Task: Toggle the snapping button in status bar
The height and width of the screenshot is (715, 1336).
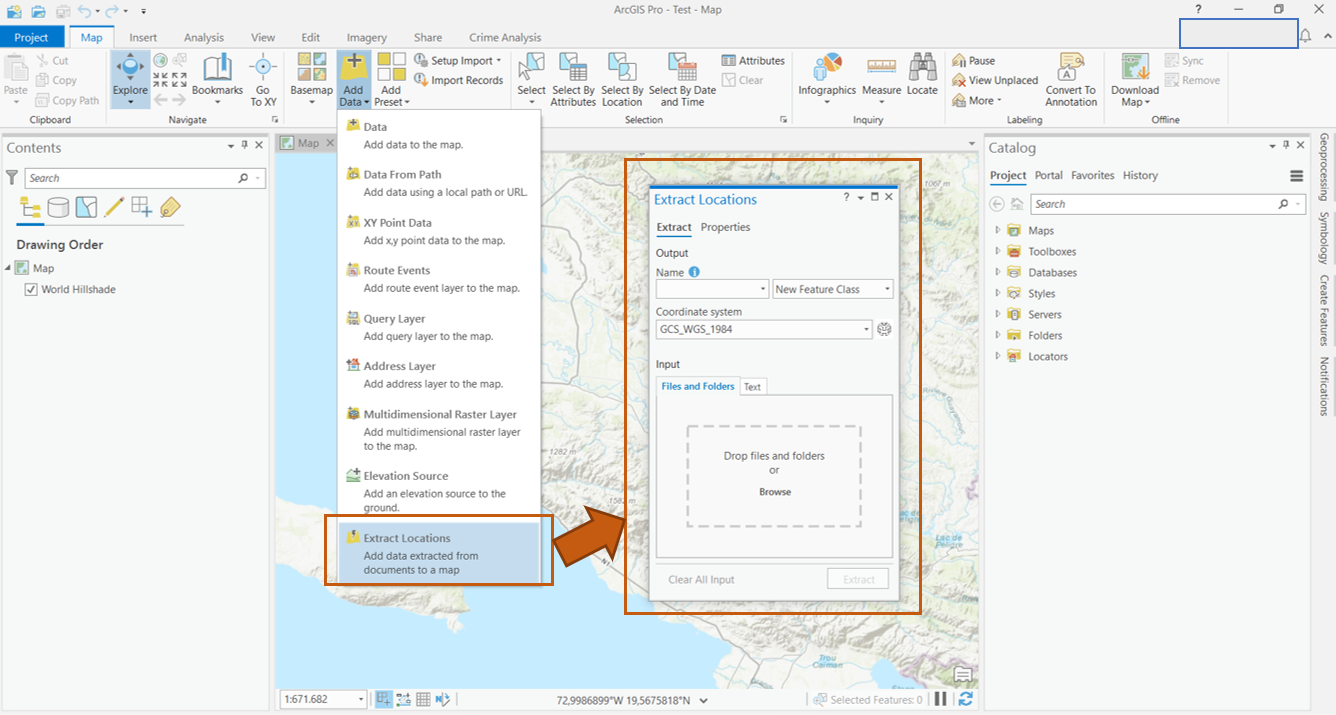Action: coord(384,700)
